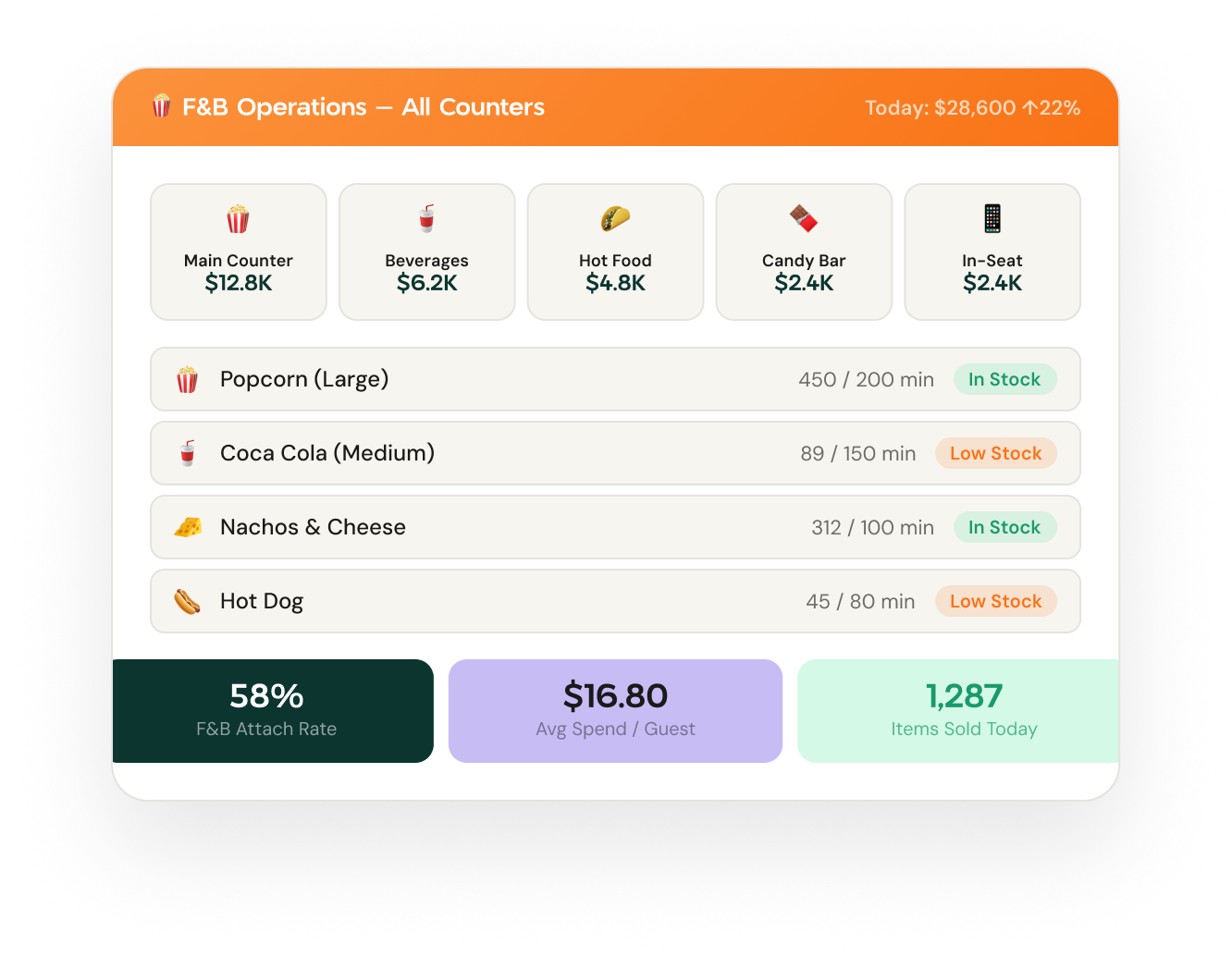Click the drink icon beside Coca Cola (Medium)
Screen dimensions: 1232x957
click(188, 454)
